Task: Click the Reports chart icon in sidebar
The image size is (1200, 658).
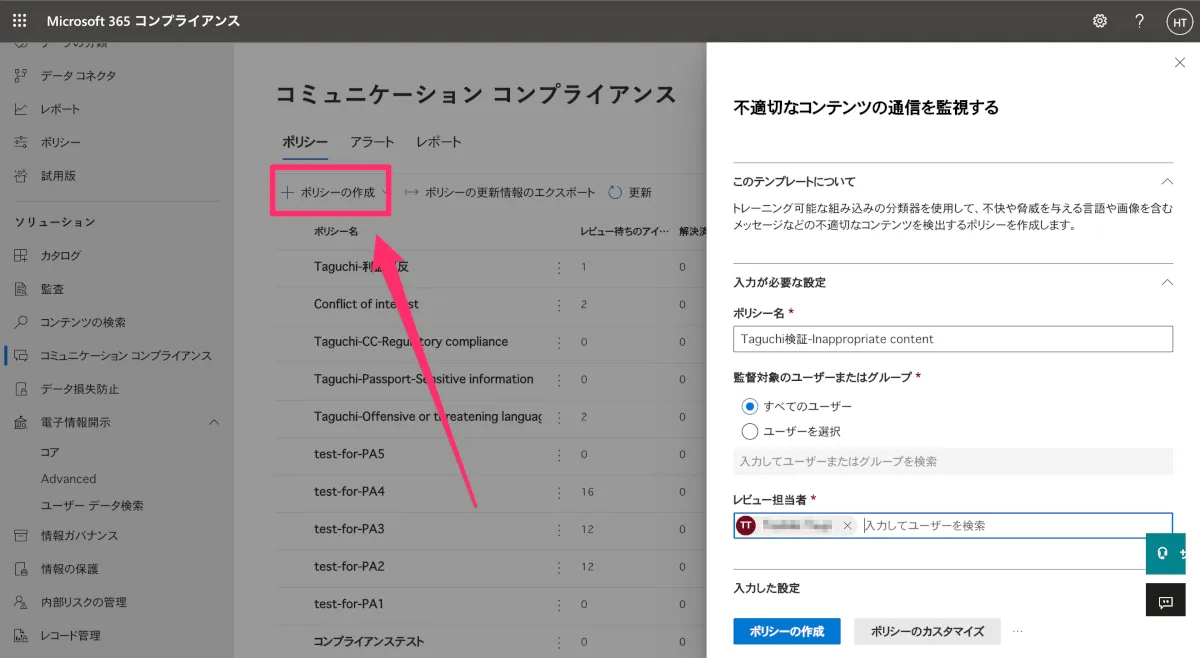Action: pos(21,109)
